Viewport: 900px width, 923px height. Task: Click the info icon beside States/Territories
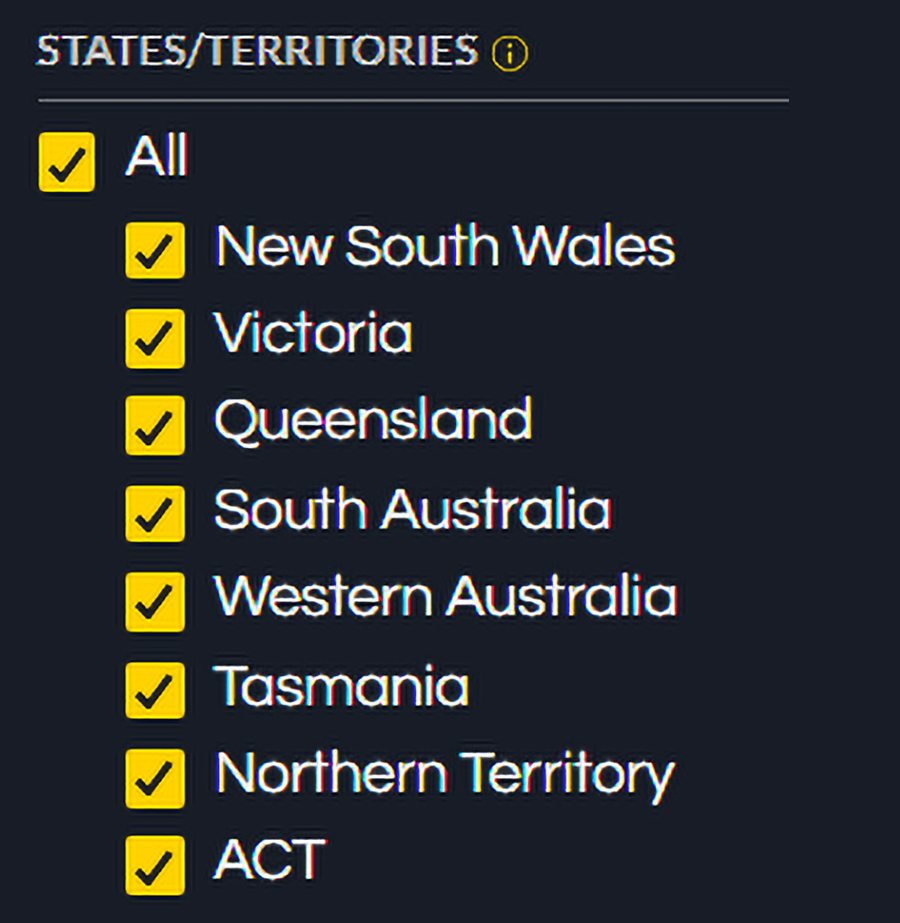click(509, 54)
